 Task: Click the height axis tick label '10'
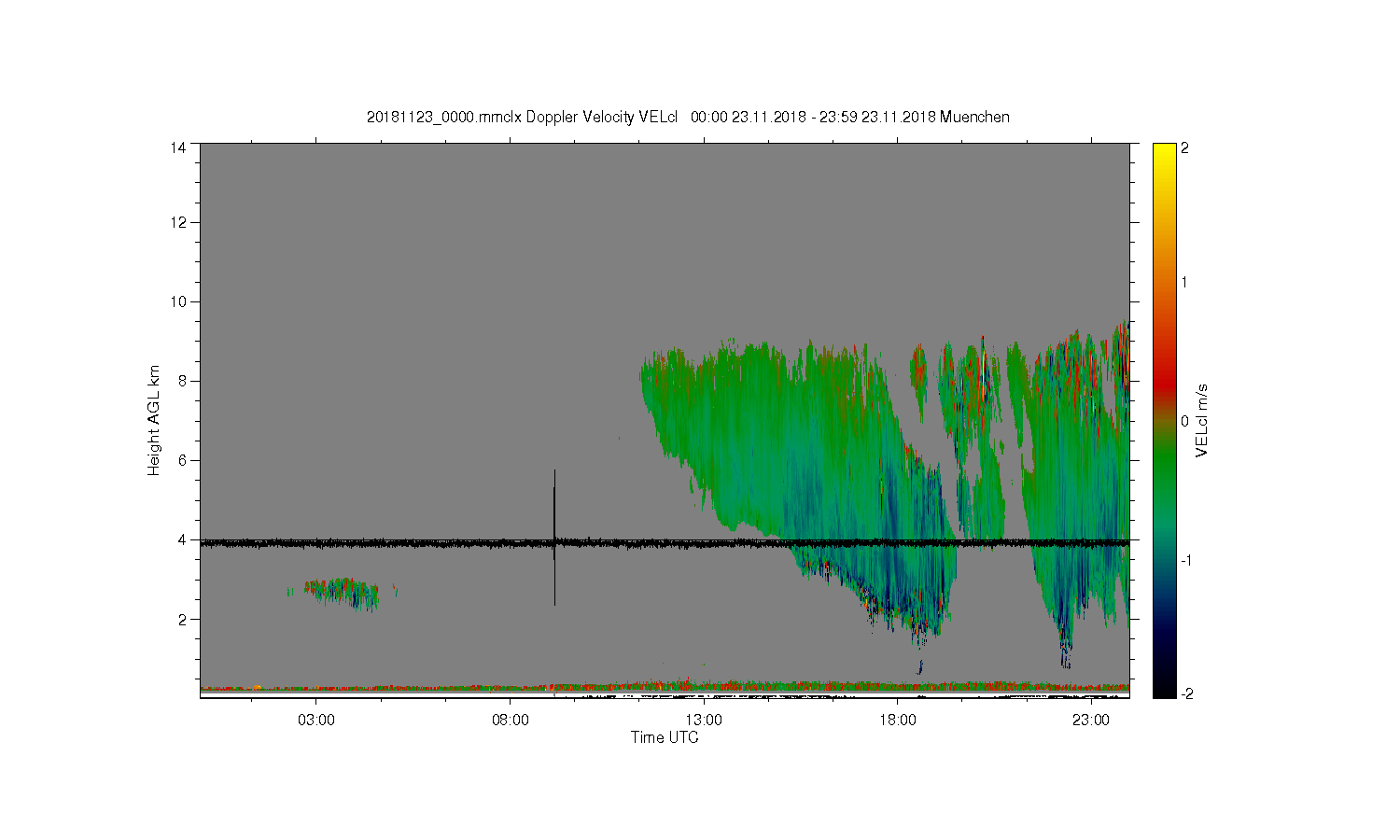coord(178,301)
